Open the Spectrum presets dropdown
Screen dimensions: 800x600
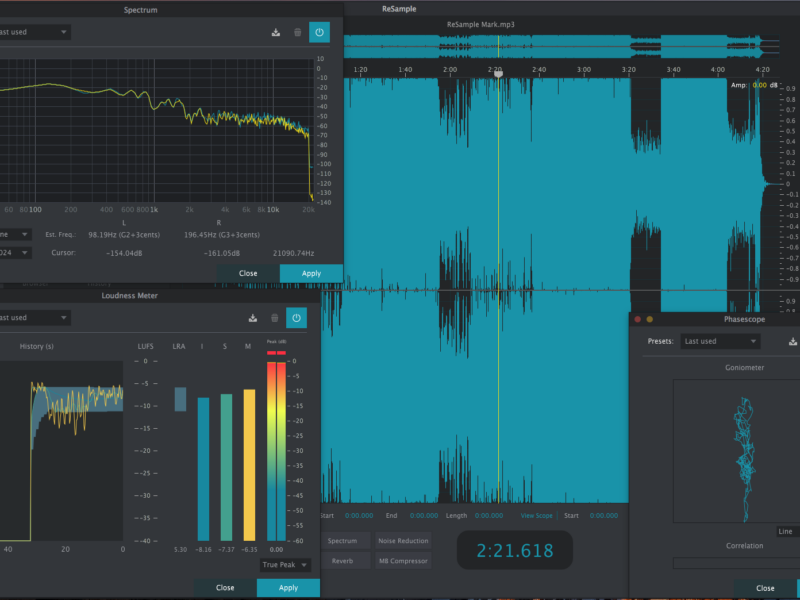point(34,32)
